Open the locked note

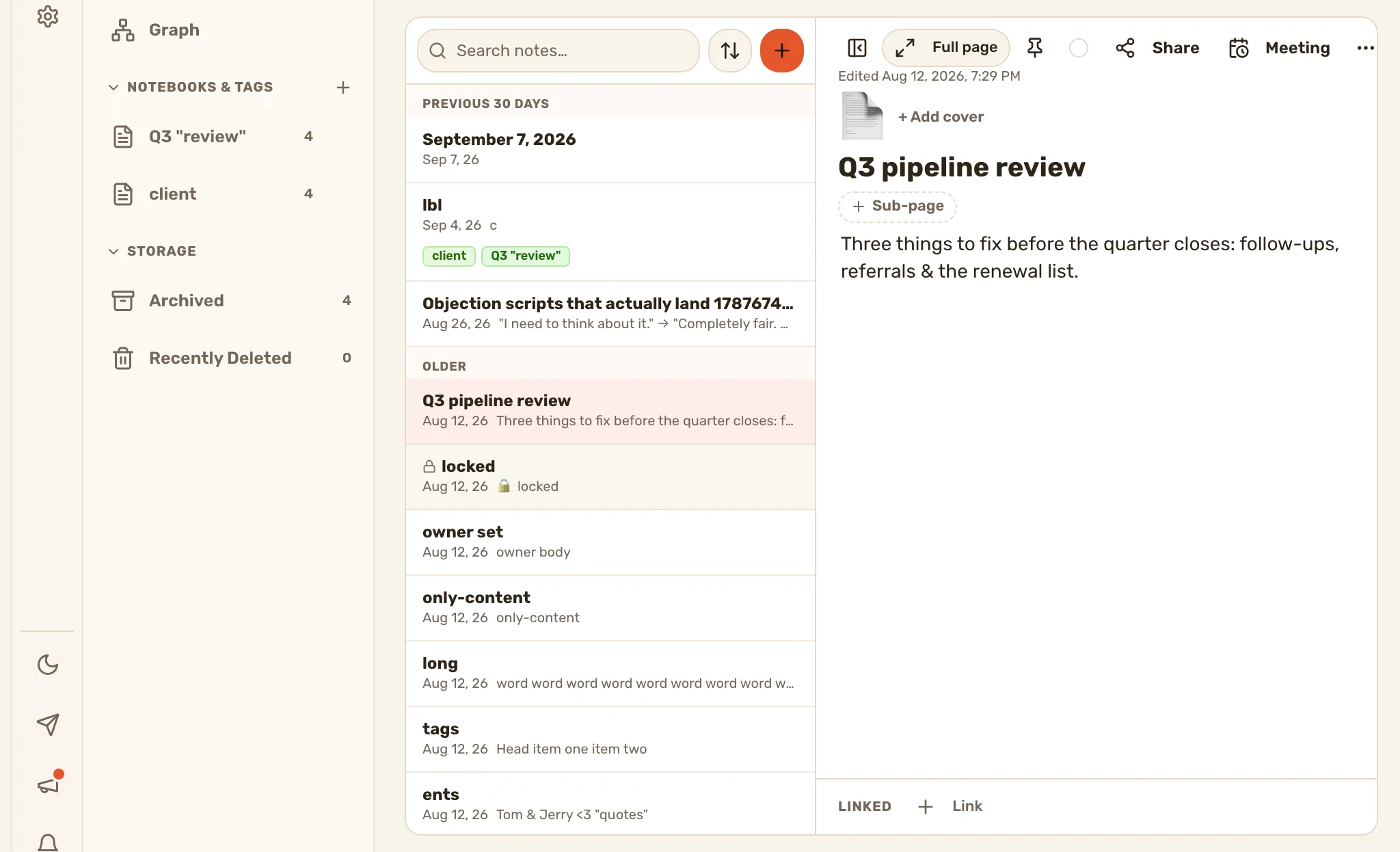click(x=610, y=477)
